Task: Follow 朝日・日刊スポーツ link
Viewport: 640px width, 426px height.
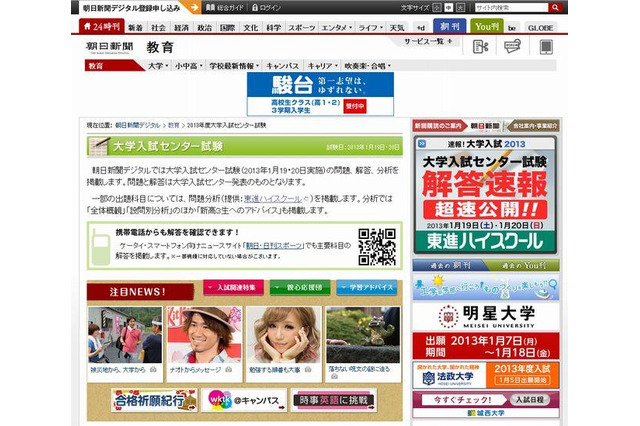Action: 274,246
